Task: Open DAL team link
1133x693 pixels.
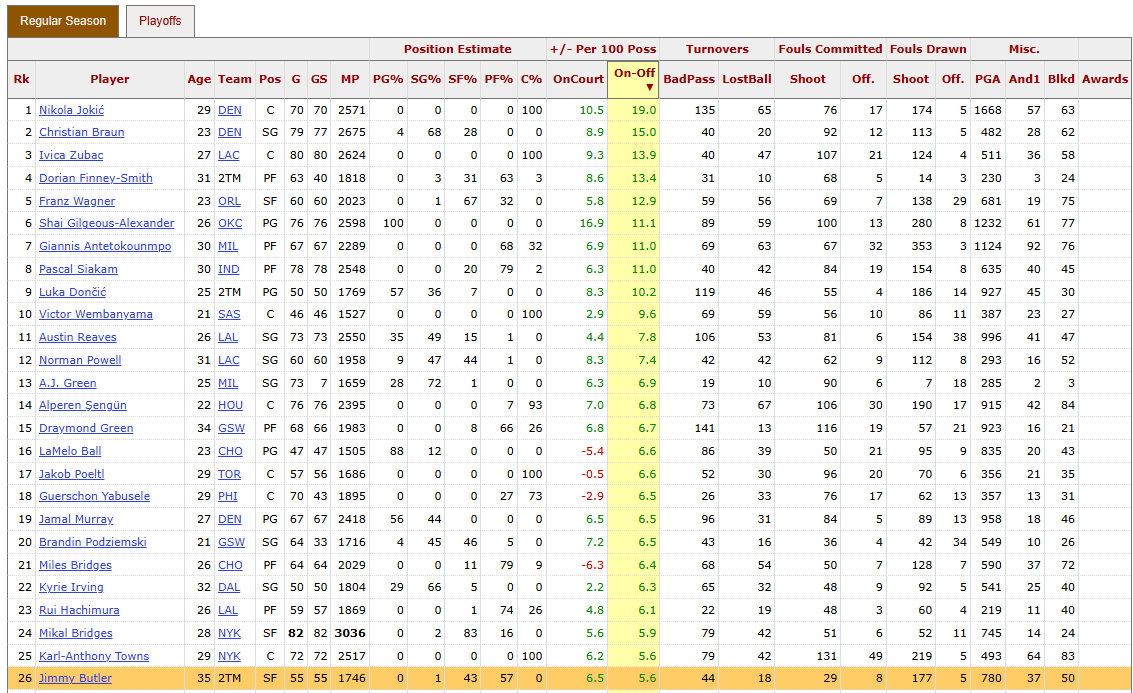Action: (x=229, y=587)
